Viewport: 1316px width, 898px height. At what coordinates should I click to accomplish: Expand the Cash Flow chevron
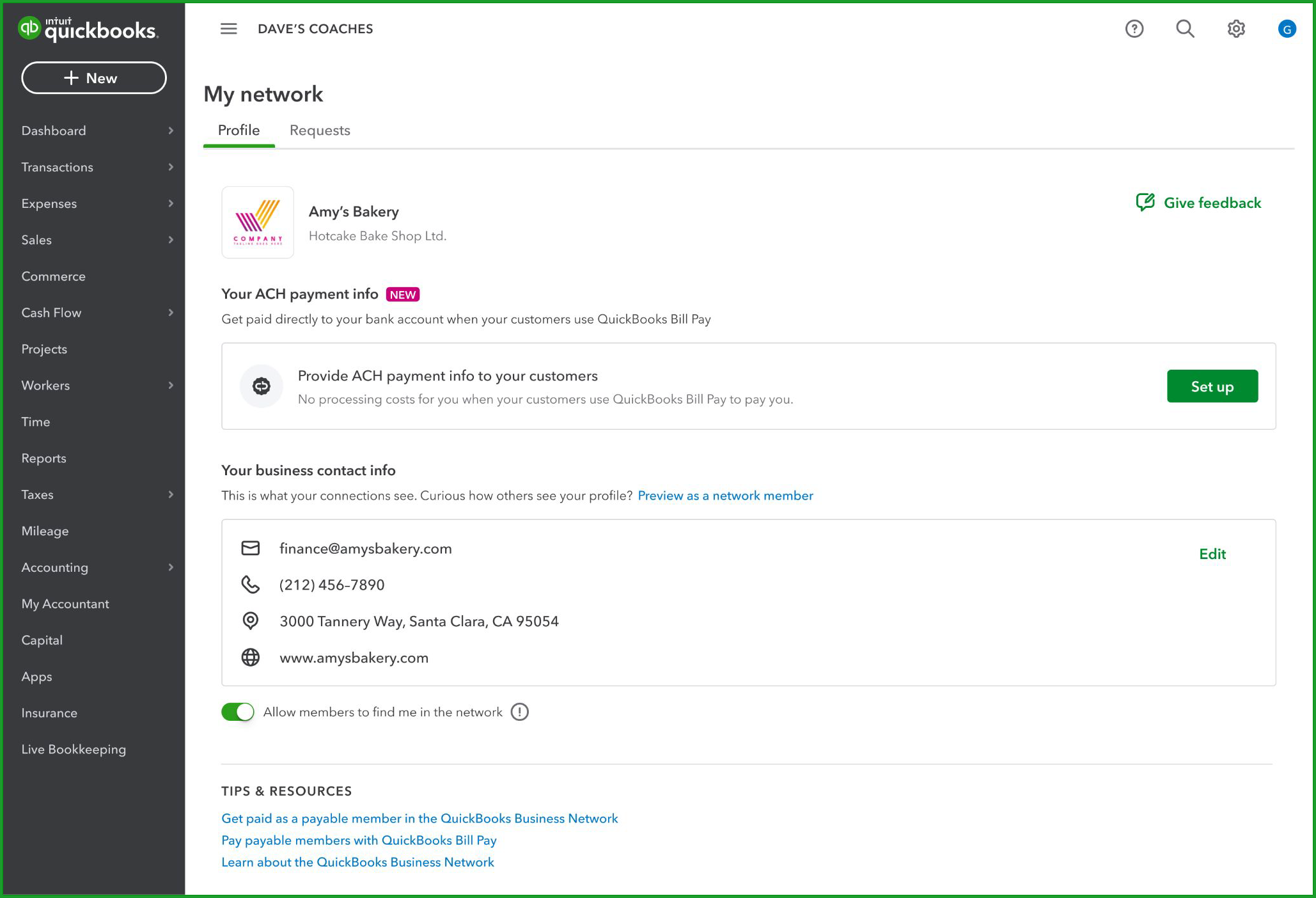point(171,313)
